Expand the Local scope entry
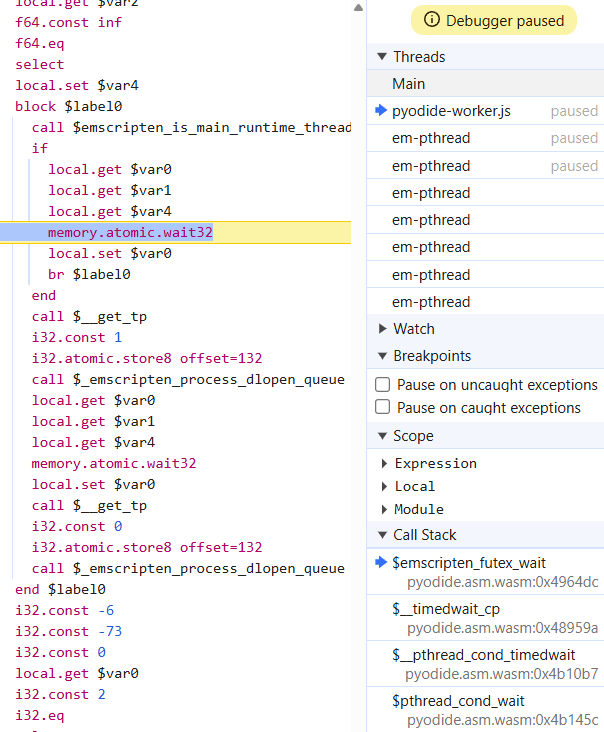This screenshot has height=732, width=604. coord(385,487)
